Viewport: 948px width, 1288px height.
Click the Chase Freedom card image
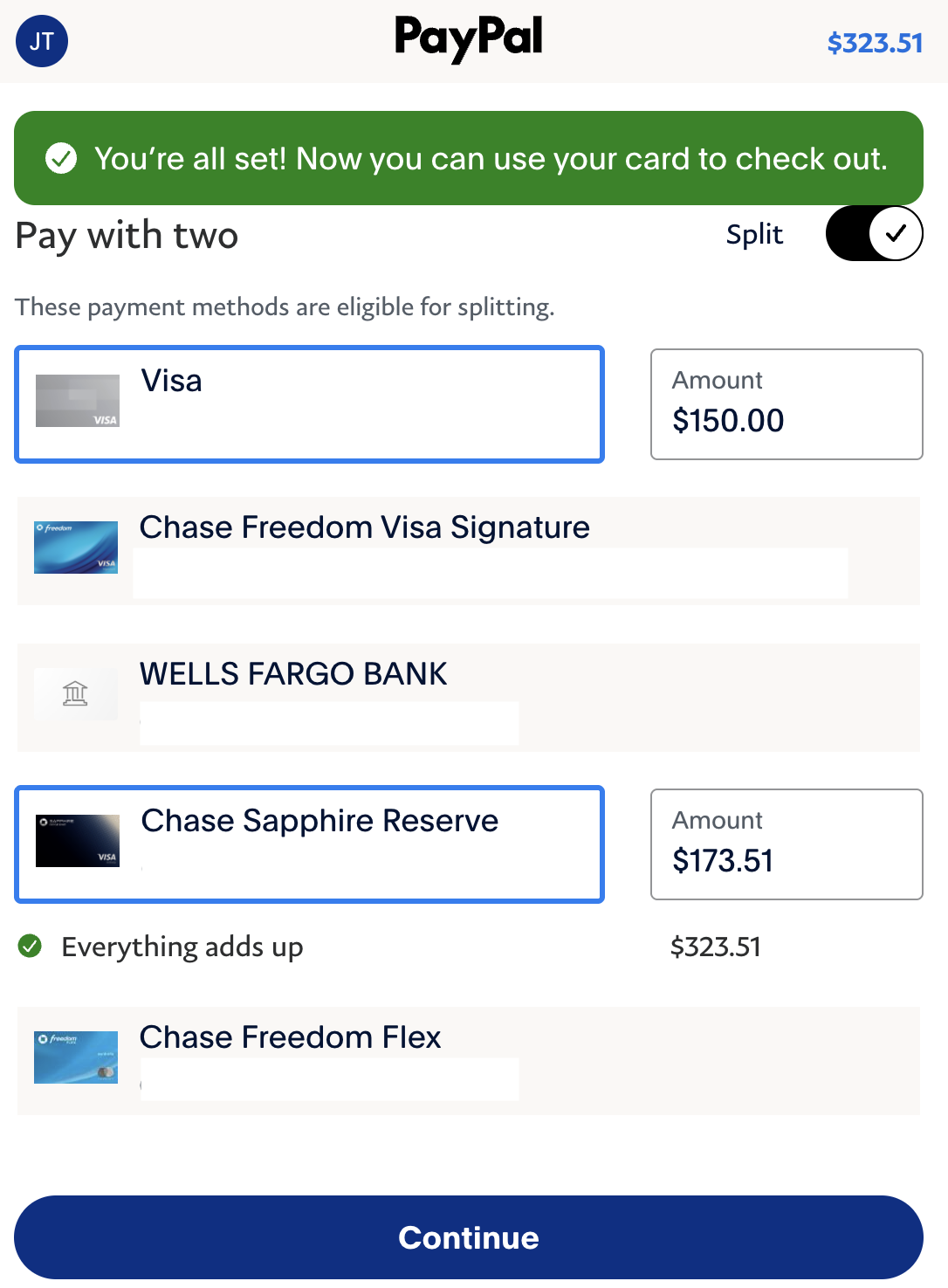[76, 548]
